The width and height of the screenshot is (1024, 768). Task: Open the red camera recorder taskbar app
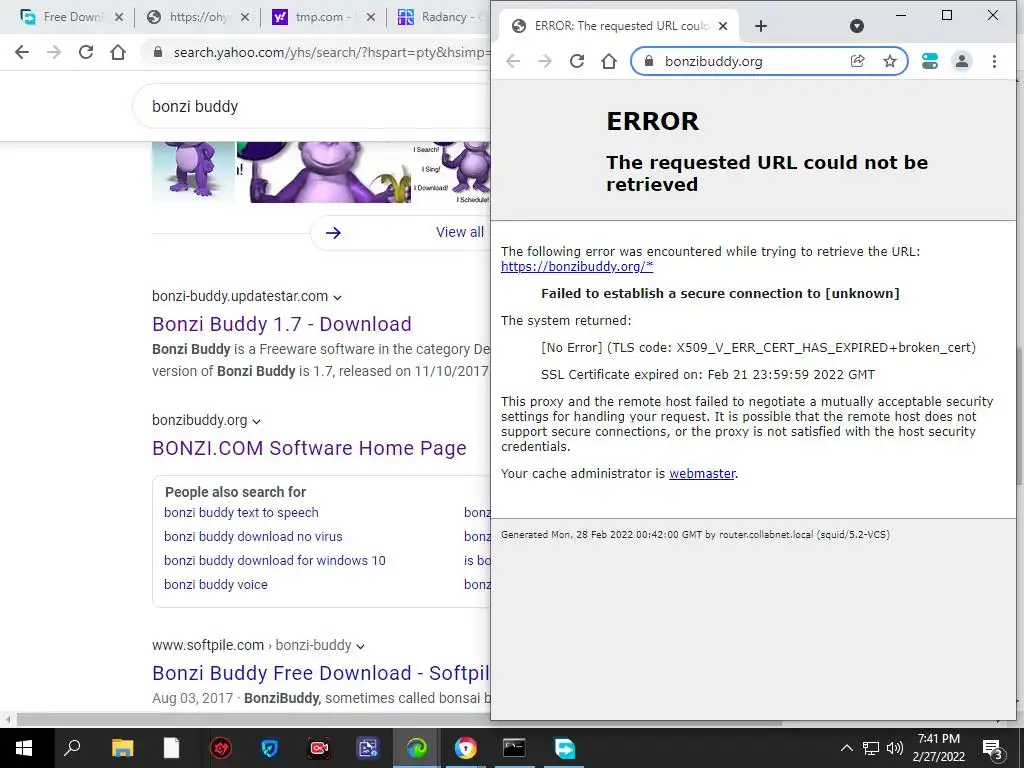coord(319,748)
